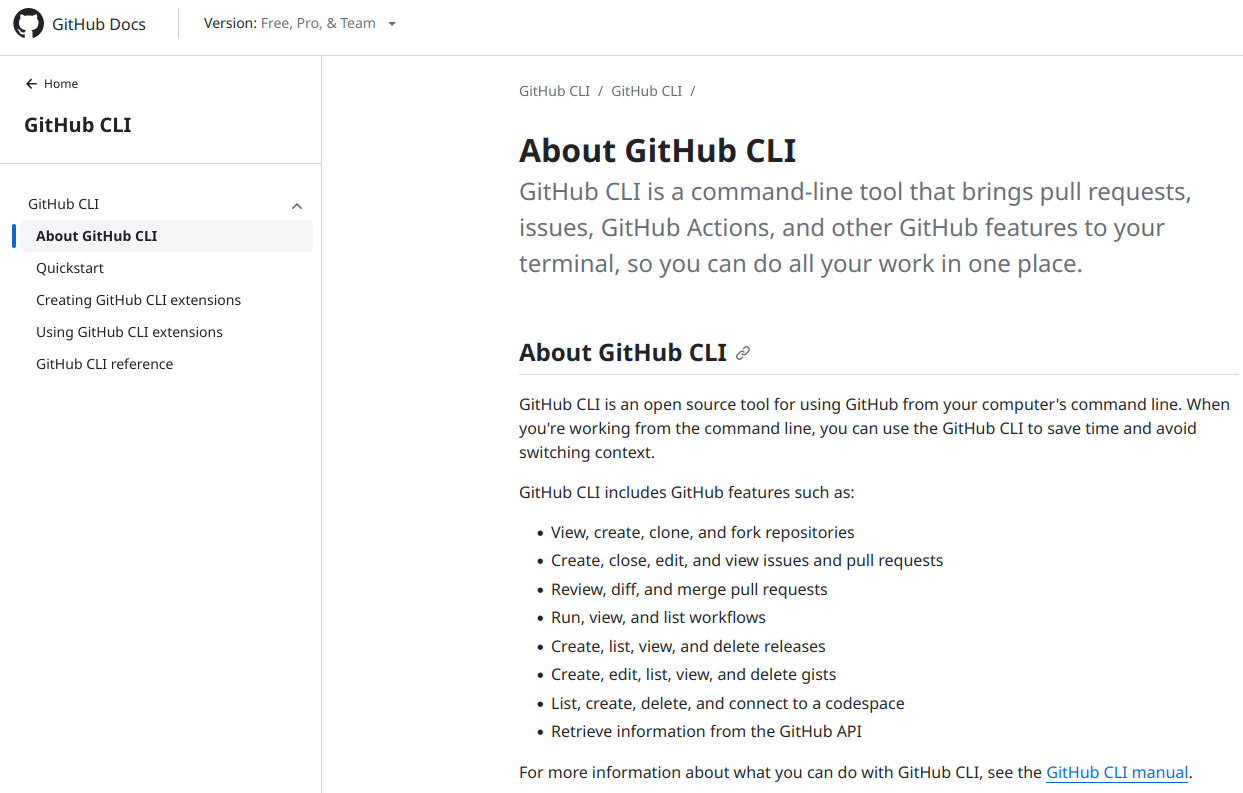The width and height of the screenshot is (1243, 793).
Task: Open Home link in sidebar
Action: point(61,84)
